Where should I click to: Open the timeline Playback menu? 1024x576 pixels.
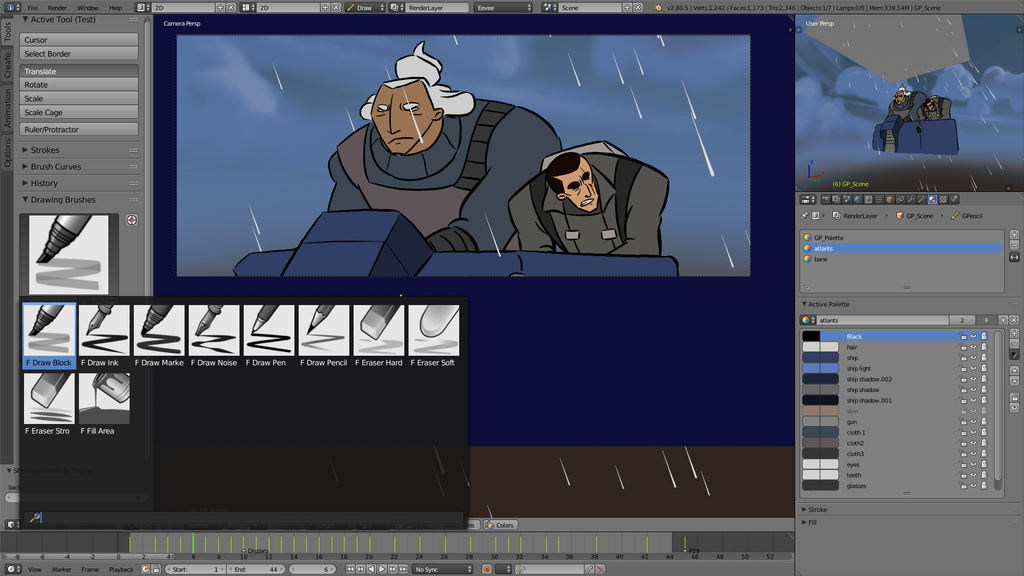(121, 569)
